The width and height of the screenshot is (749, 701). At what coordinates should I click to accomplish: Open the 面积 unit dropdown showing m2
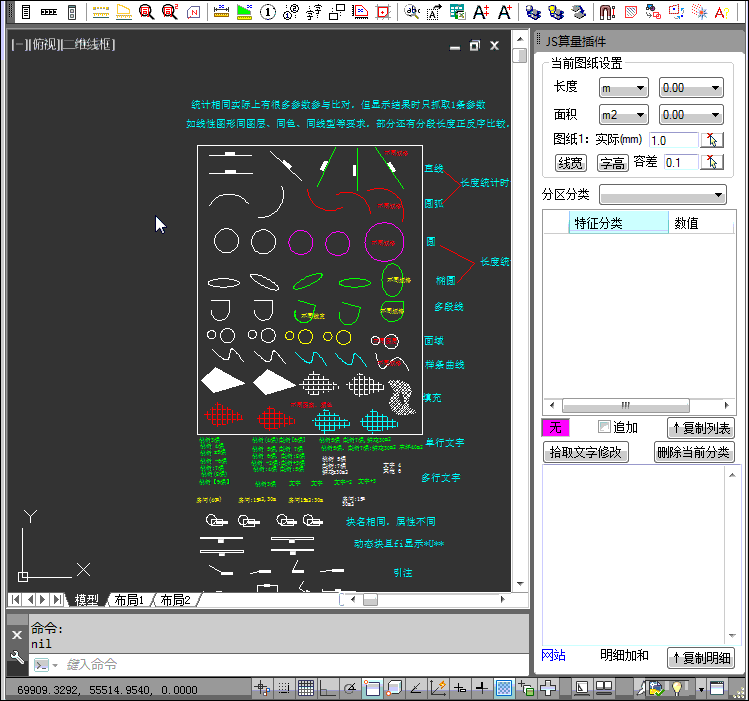pos(623,115)
